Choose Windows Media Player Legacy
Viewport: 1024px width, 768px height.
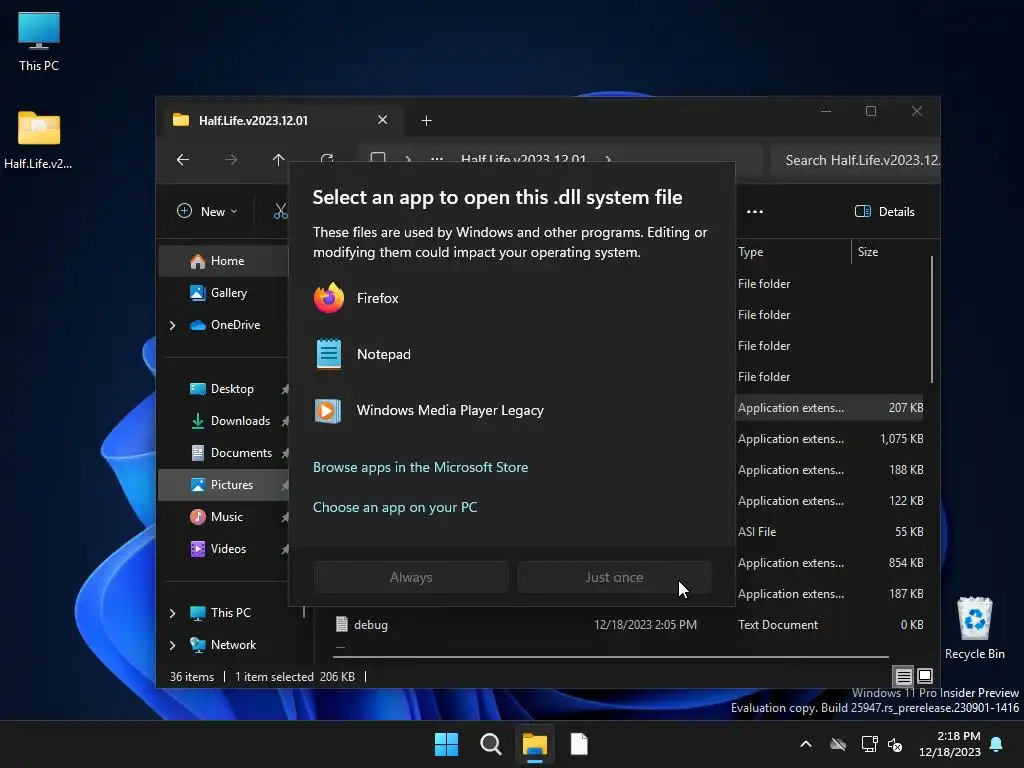[x=511, y=411]
